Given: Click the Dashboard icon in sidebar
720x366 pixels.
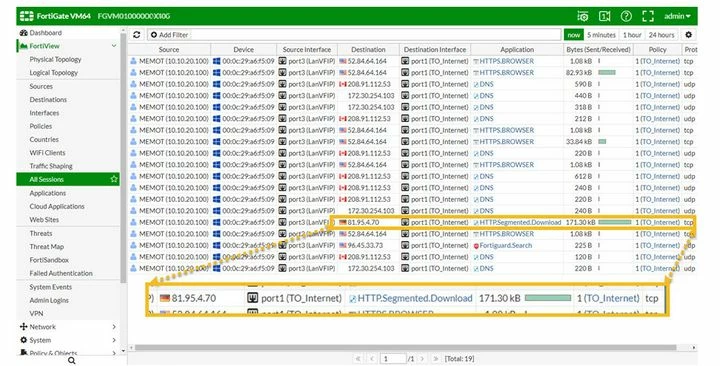Looking at the screenshot, I should coord(23,33).
